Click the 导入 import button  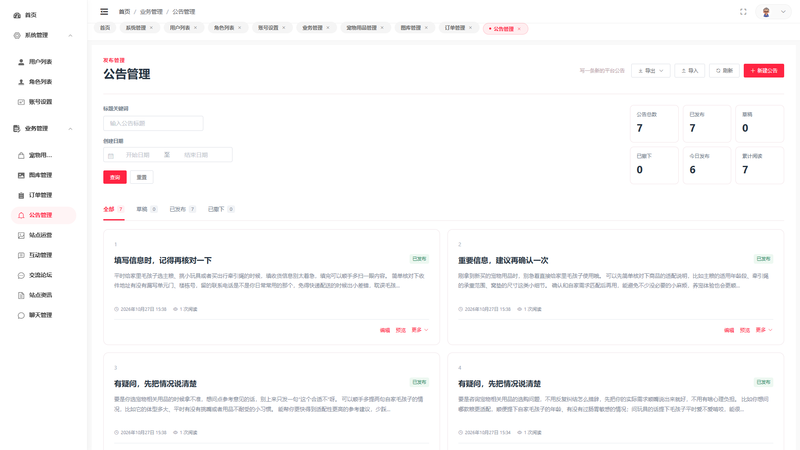(x=689, y=71)
